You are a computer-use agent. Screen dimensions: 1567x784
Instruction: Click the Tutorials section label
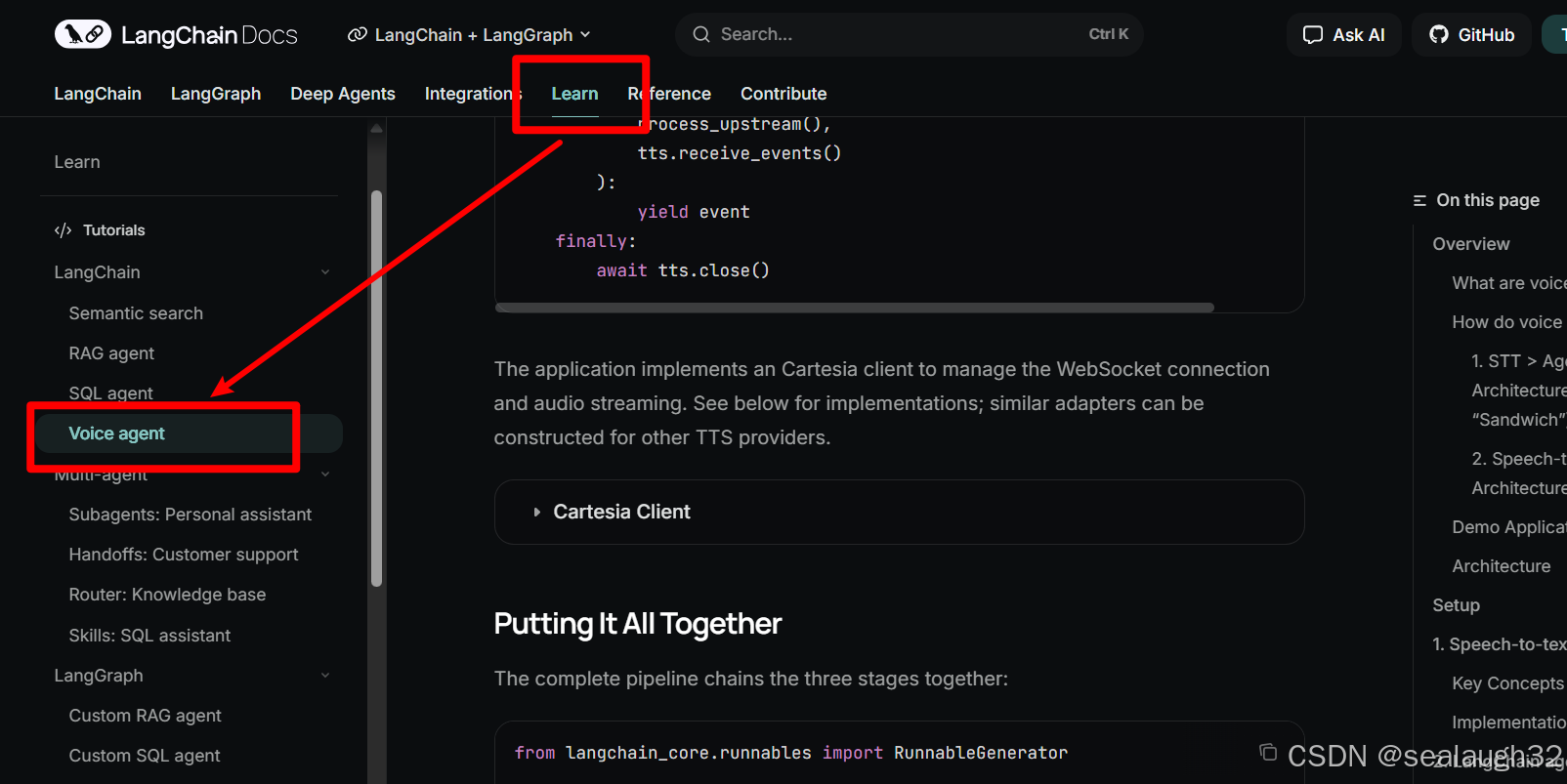point(113,230)
